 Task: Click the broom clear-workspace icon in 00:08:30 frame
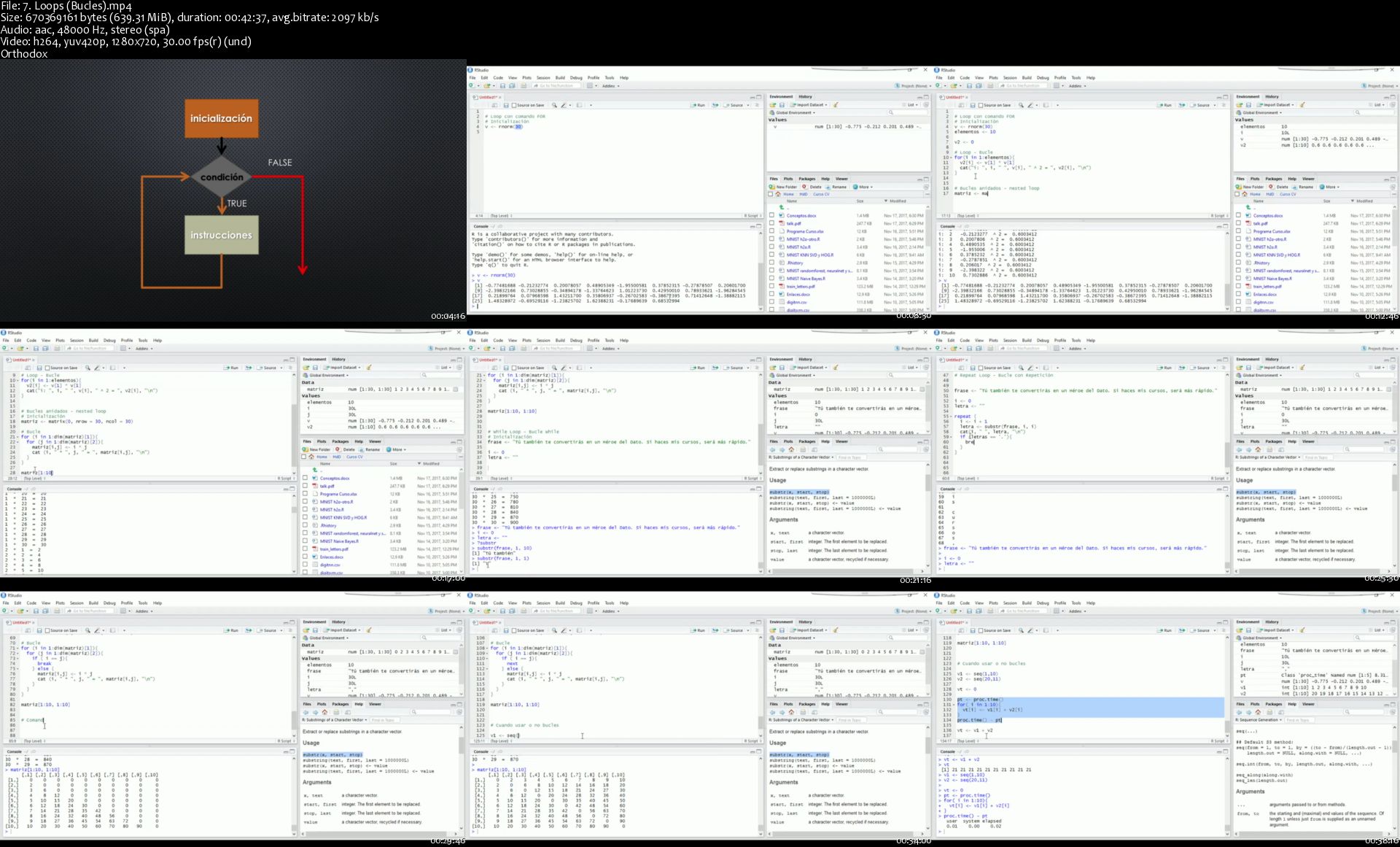(x=836, y=105)
